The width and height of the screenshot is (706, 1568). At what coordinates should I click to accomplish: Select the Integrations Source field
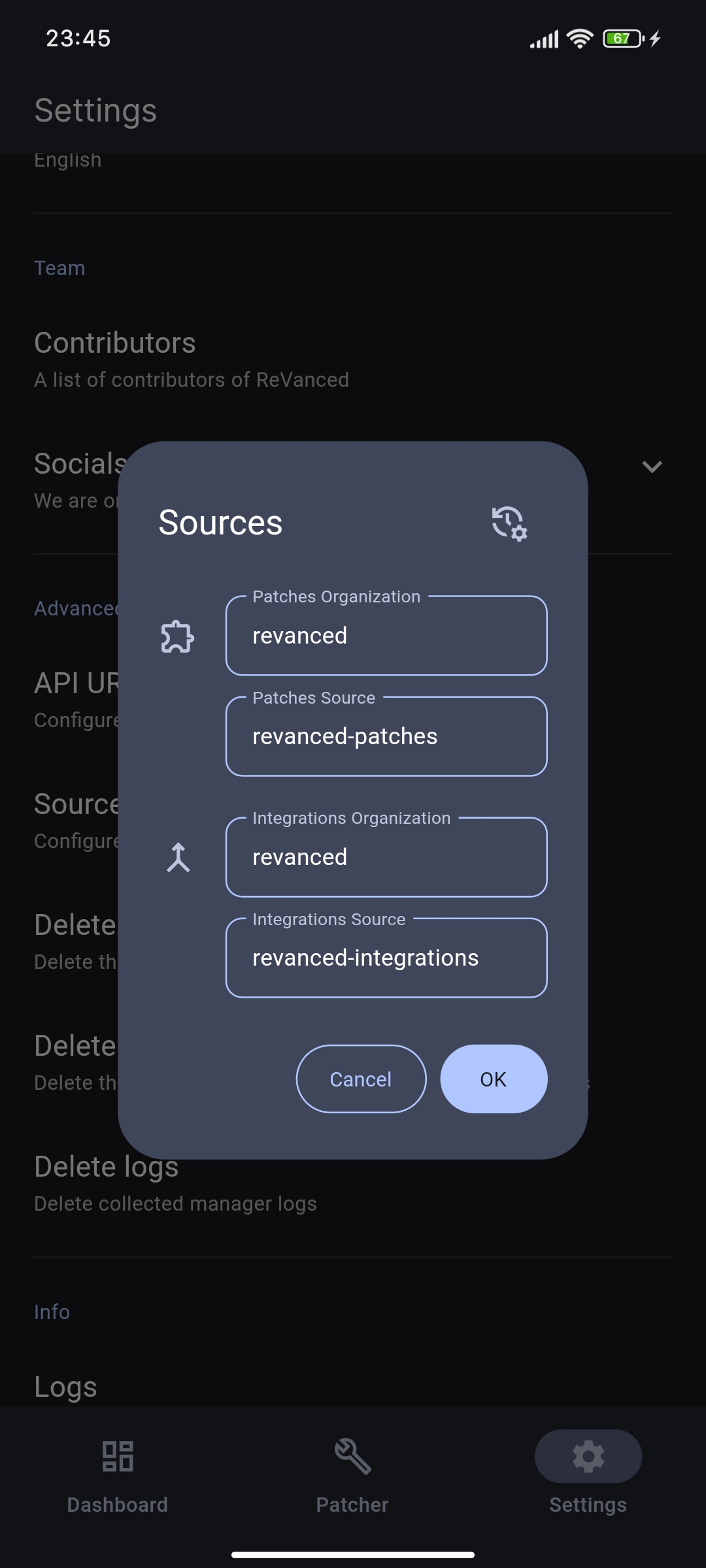point(386,958)
